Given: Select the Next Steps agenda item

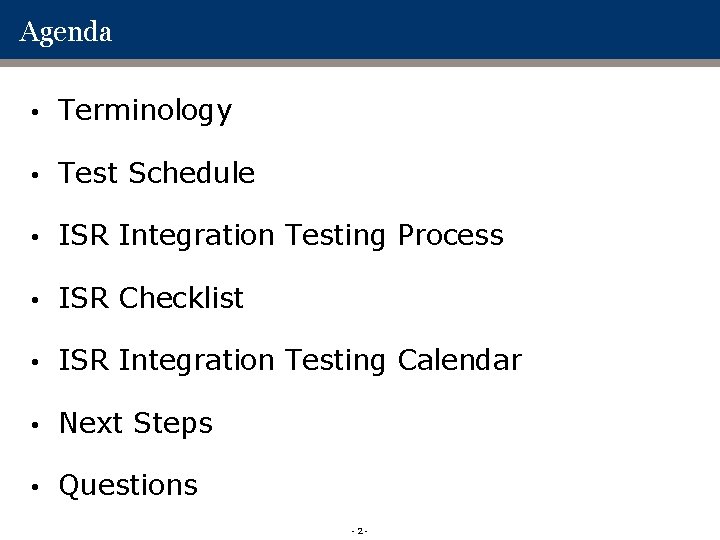Looking at the screenshot, I should click(x=136, y=423).
